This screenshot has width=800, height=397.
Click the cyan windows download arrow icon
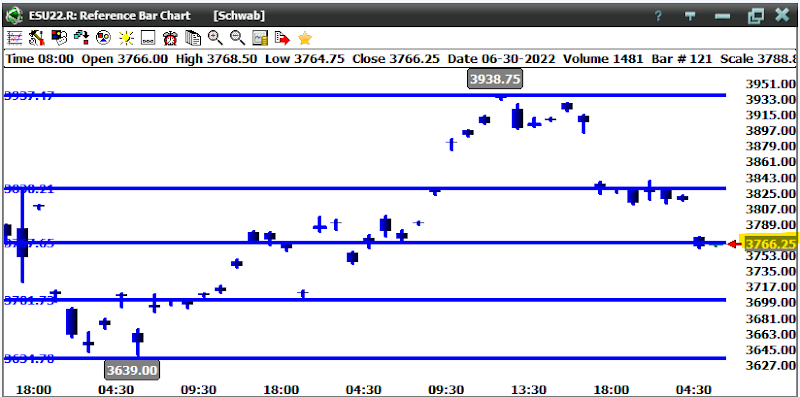[81, 38]
